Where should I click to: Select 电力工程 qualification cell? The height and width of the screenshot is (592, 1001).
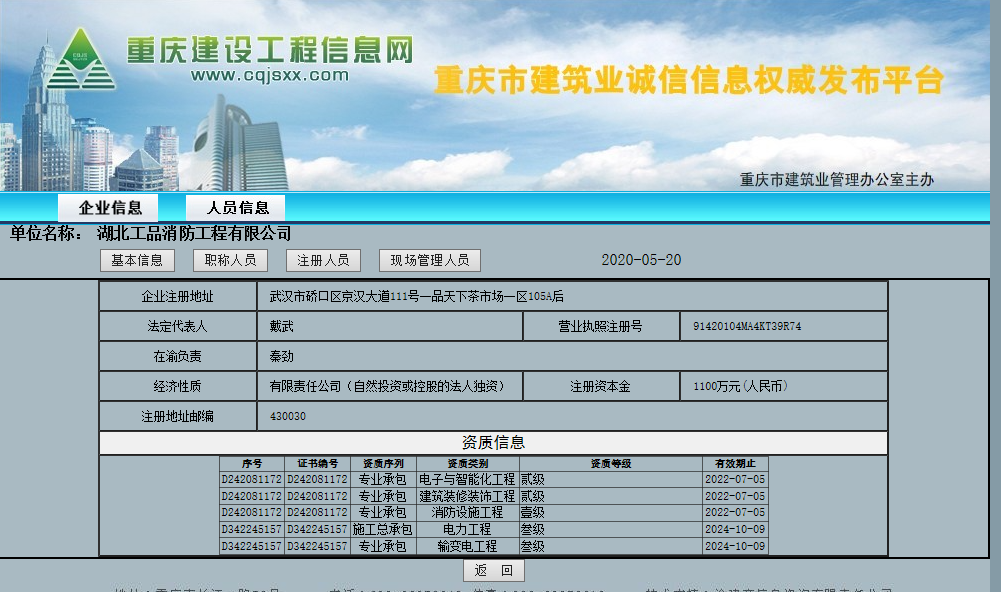(x=467, y=529)
